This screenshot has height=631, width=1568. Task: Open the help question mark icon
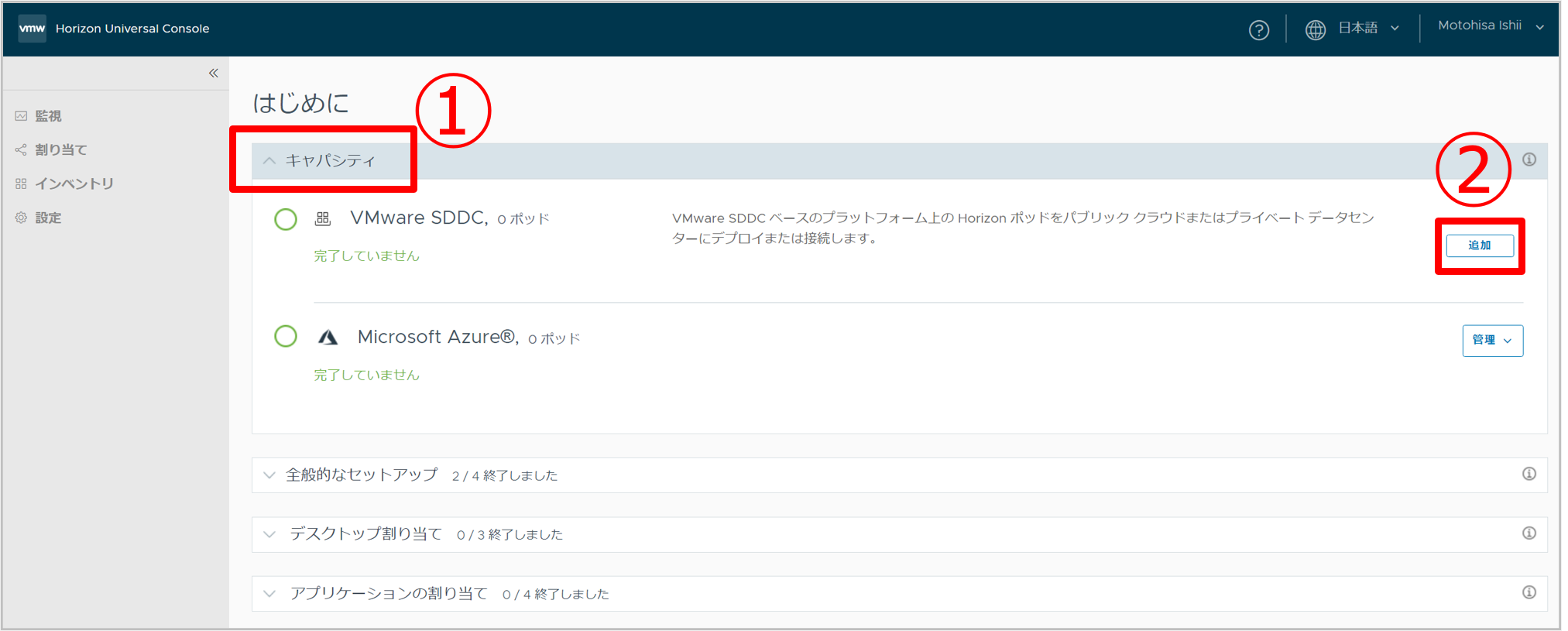(x=1259, y=30)
